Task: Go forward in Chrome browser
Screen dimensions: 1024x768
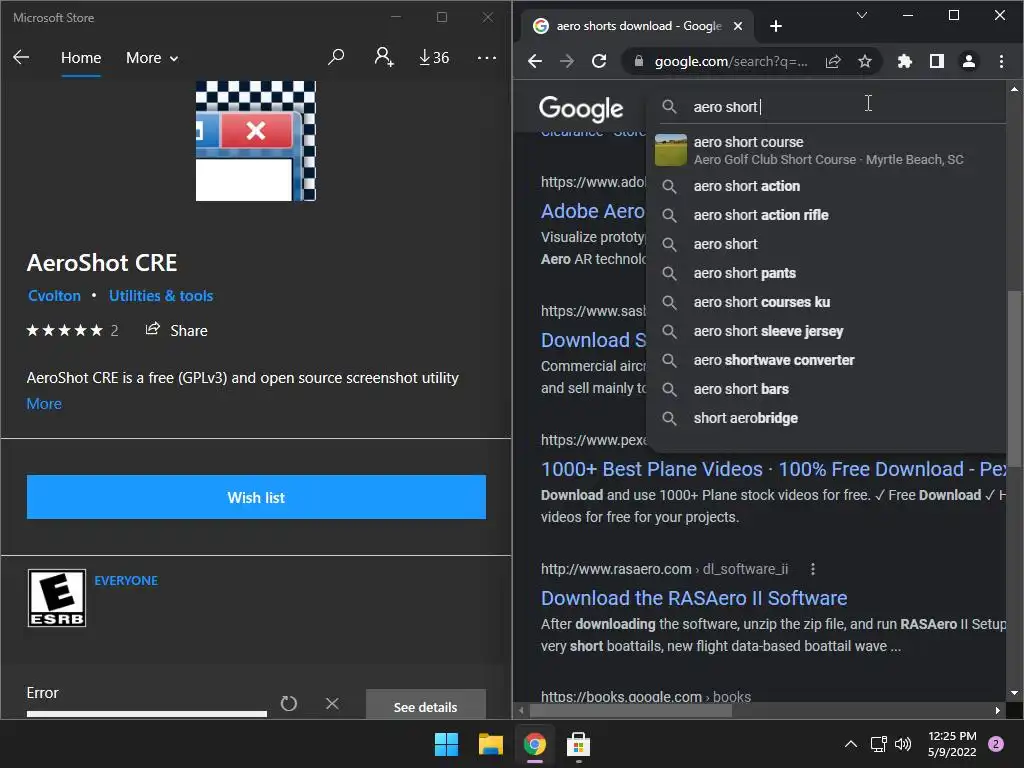Action: click(x=567, y=61)
